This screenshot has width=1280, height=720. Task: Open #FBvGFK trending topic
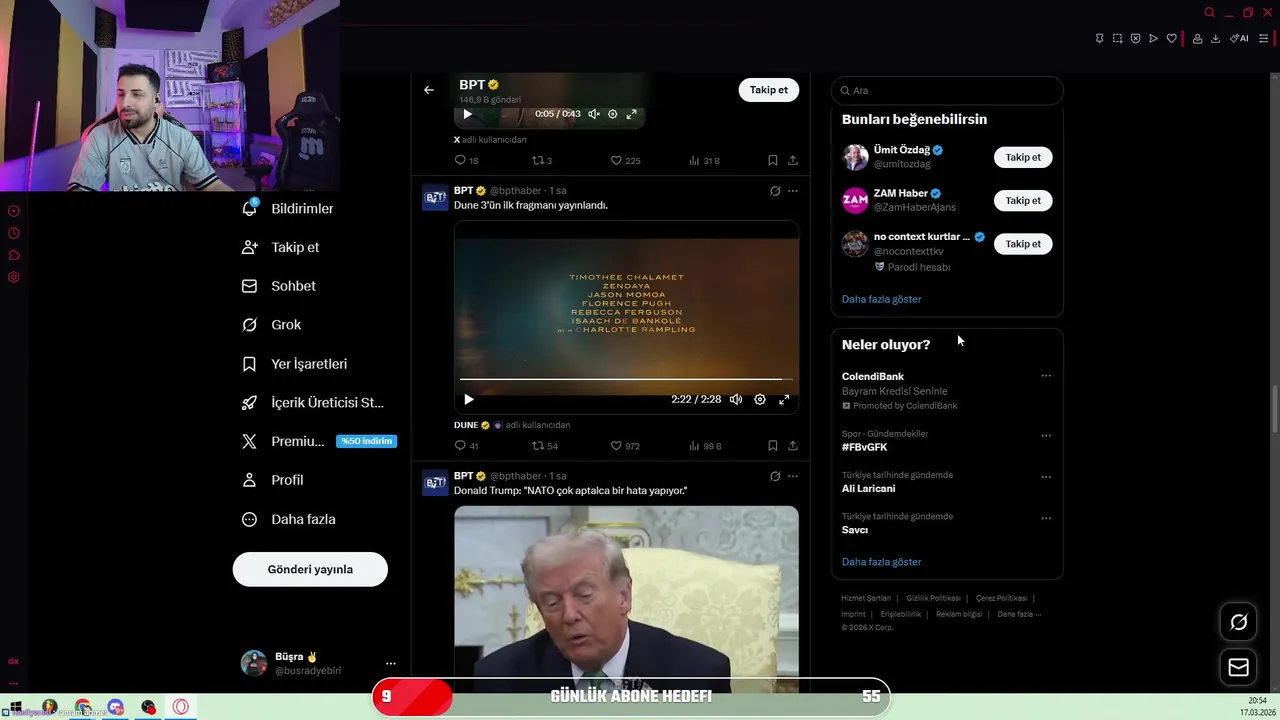pyautogui.click(x=865, y=447)
